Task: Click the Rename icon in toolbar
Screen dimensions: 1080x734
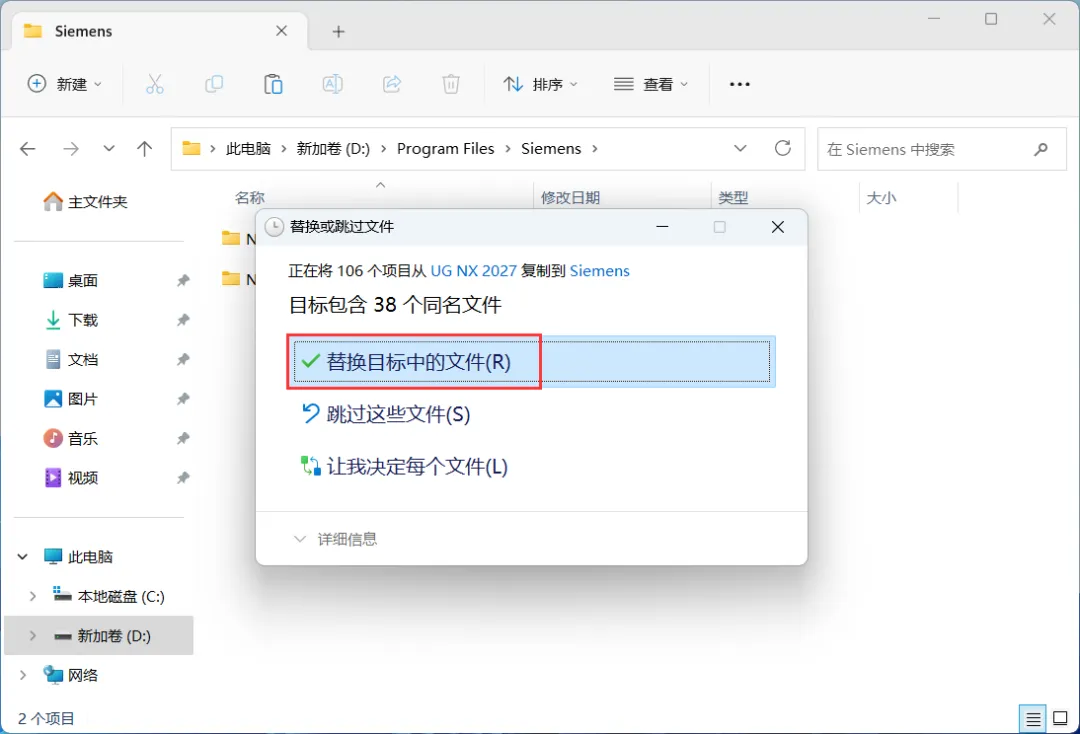Action: [x=333, y=84]
